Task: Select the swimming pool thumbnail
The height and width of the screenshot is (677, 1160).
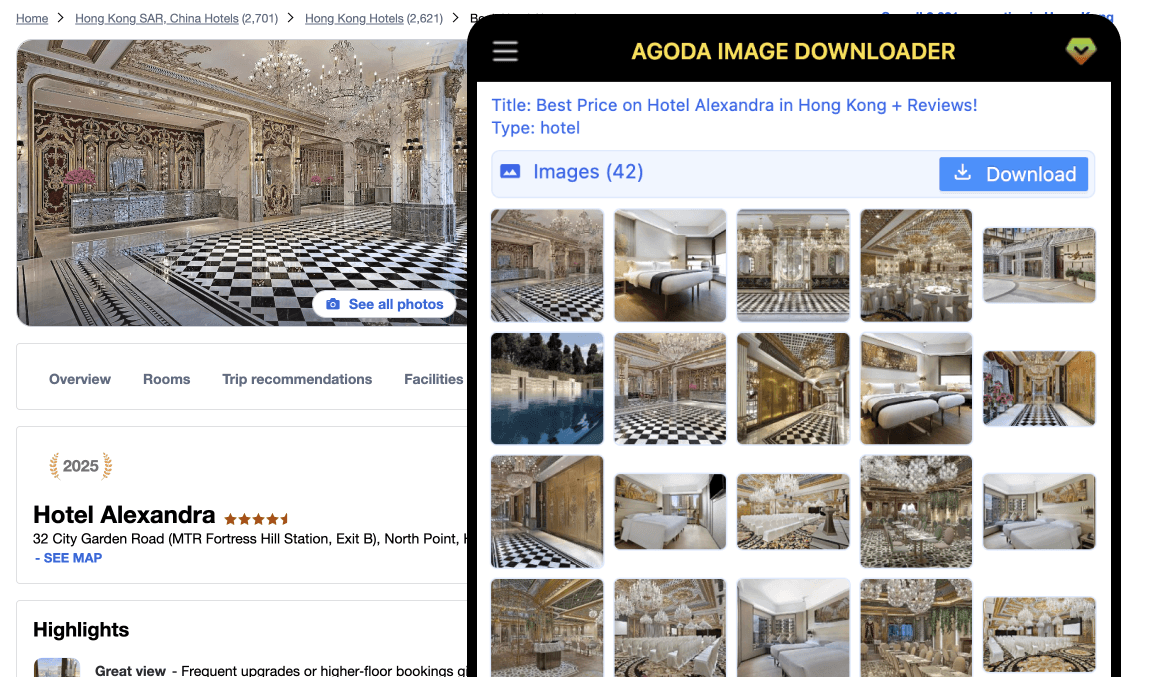Action: click(x=547, y=388)
